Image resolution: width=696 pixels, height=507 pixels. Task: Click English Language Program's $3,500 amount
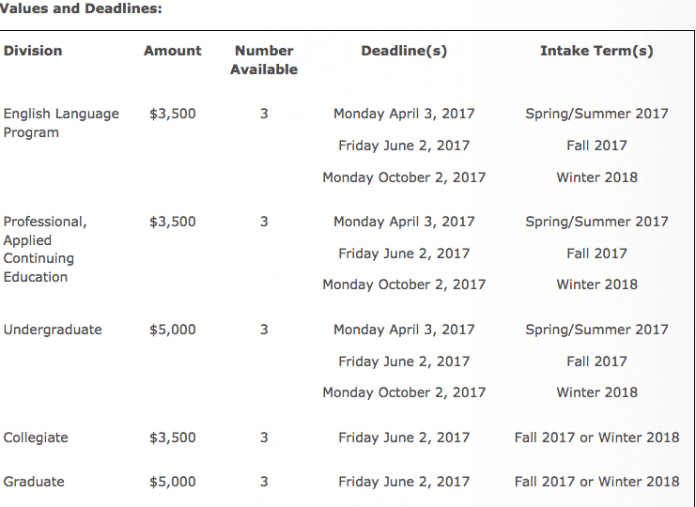click(x=172, y=113)
